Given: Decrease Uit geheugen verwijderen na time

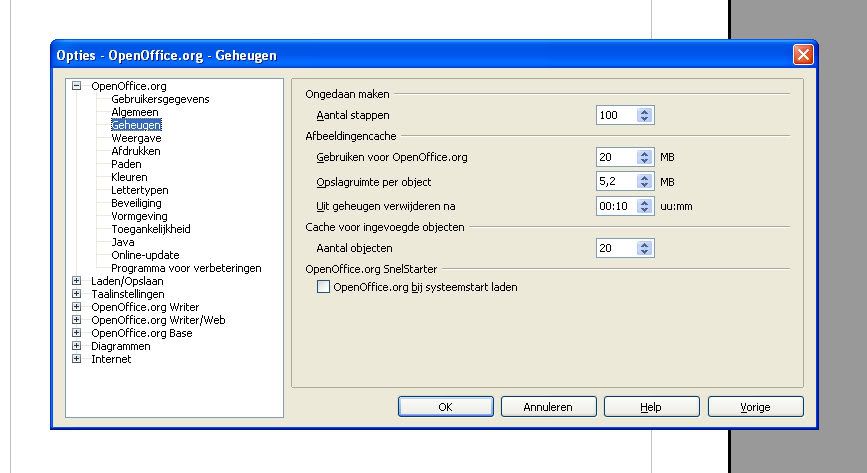Looking at the screenshot, I should pyautogui.click(x=644, y=209).
